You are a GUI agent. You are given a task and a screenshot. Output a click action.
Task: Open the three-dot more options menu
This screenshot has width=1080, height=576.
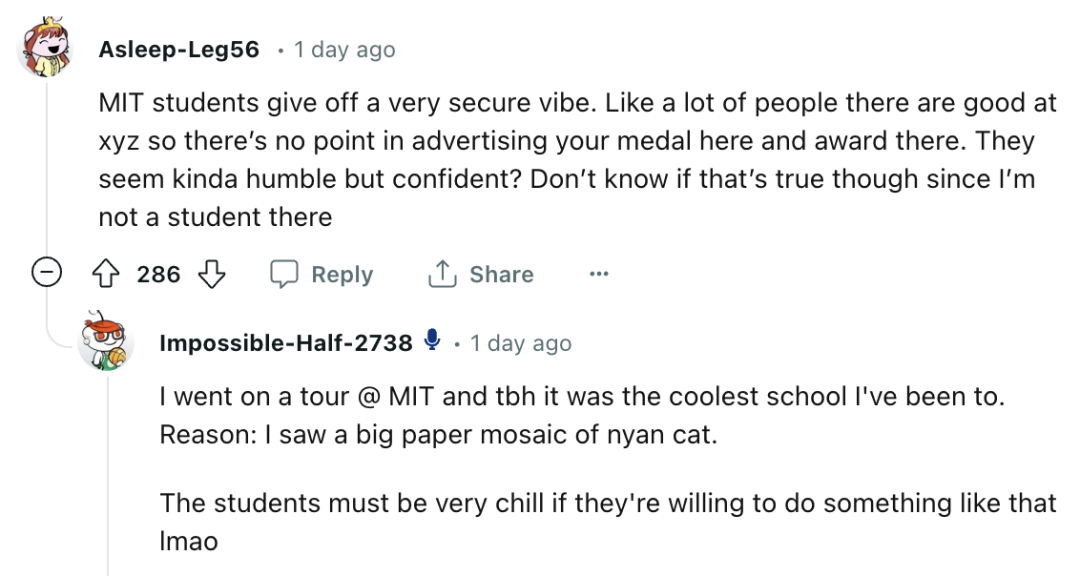pos(599,274)
